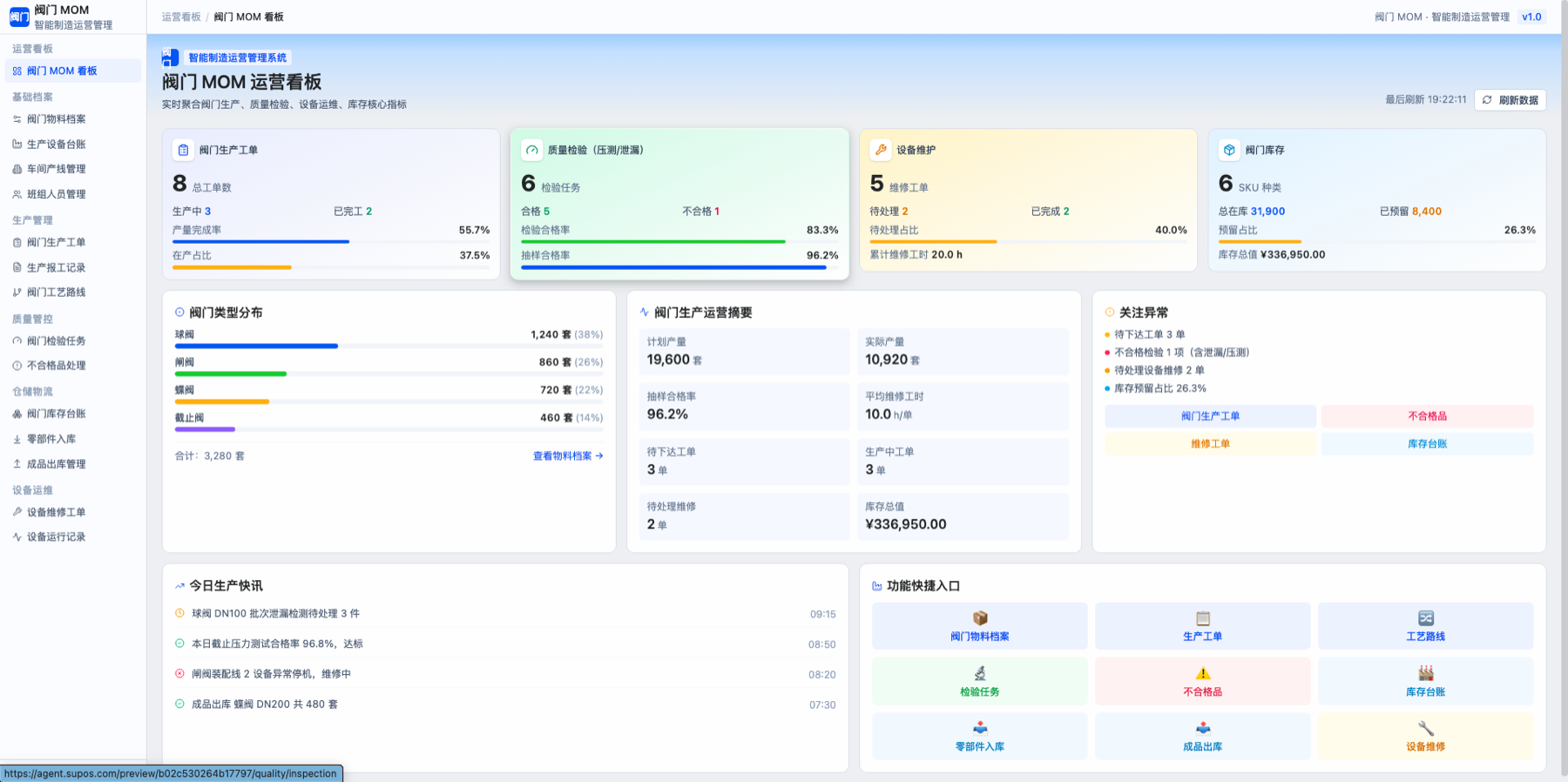Click the 不合格品 button in 关注异常

[1427, 416]
